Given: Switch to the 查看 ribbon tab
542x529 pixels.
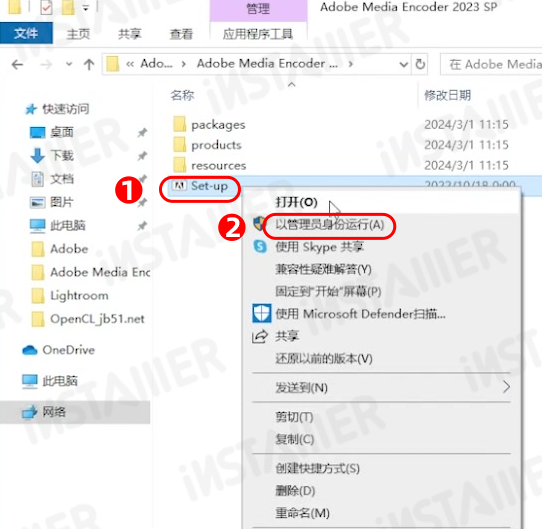Looking at the screenshot, I should (181, 34).
